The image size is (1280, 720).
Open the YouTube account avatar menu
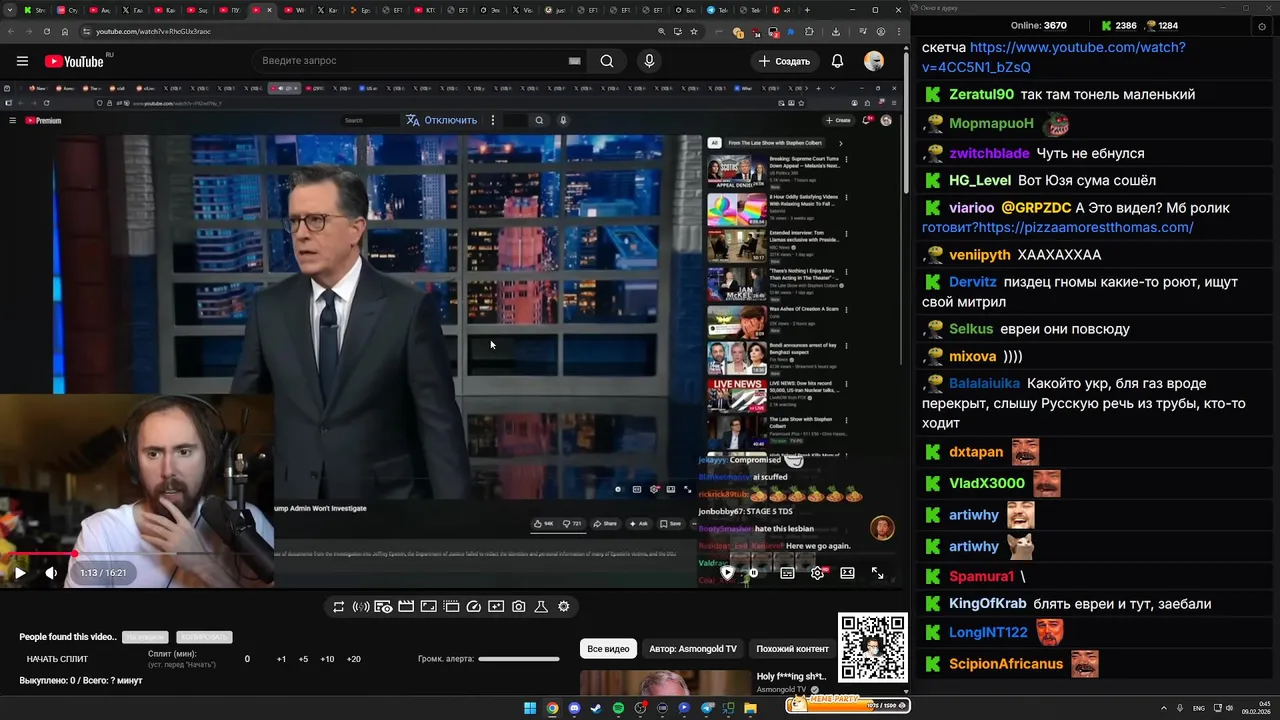point(874,61)
